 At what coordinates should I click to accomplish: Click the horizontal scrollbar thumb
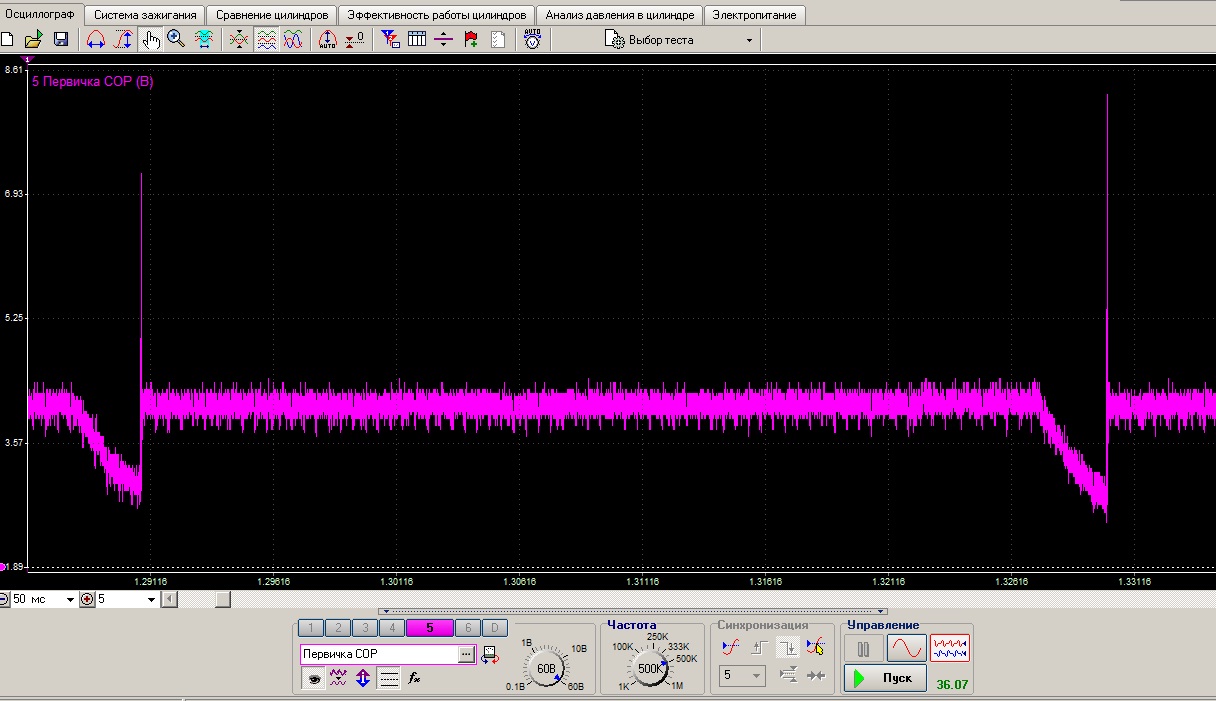tap(223, 599)
